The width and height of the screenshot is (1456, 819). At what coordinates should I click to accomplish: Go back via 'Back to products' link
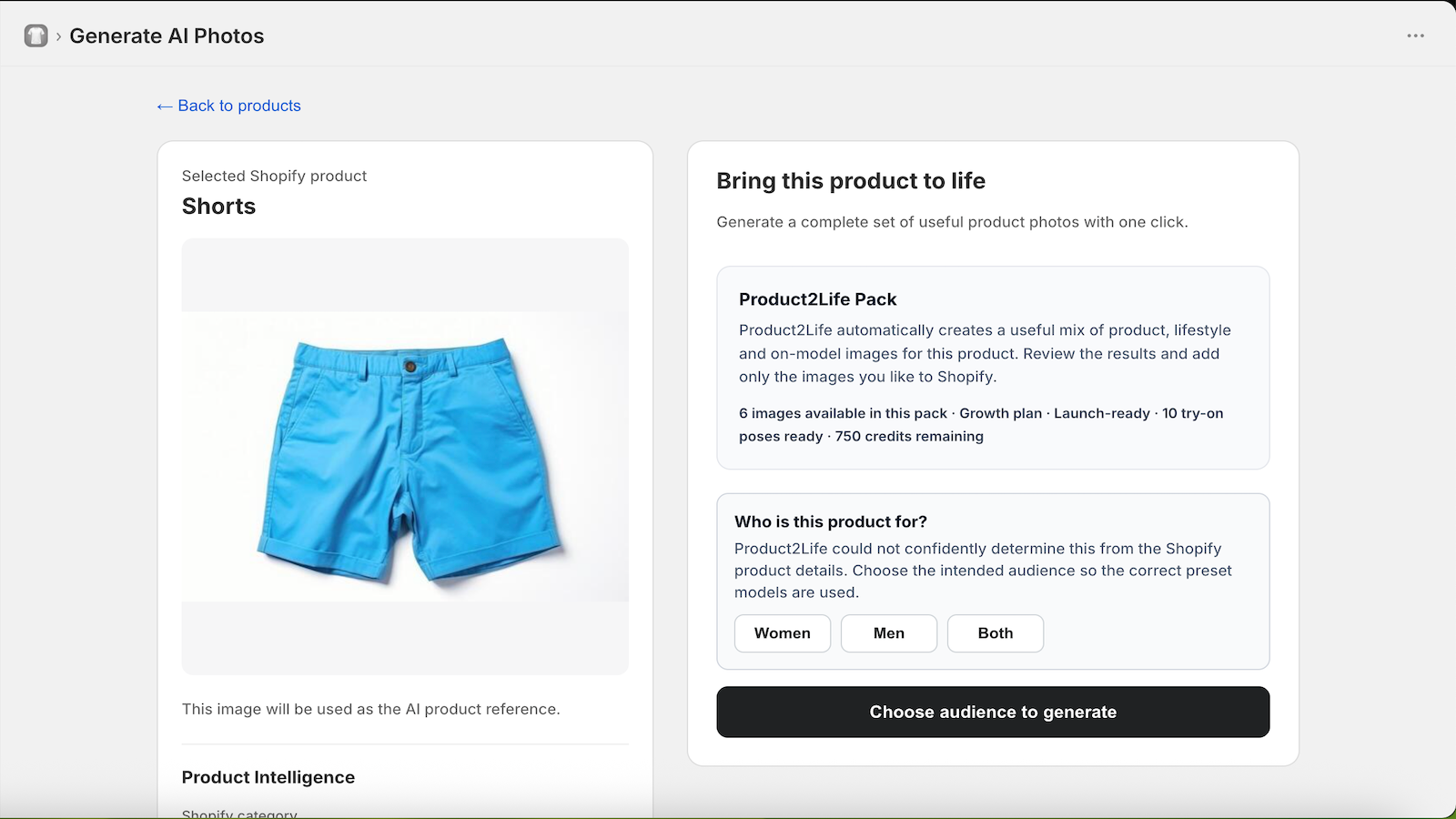(x=228, y=106)
